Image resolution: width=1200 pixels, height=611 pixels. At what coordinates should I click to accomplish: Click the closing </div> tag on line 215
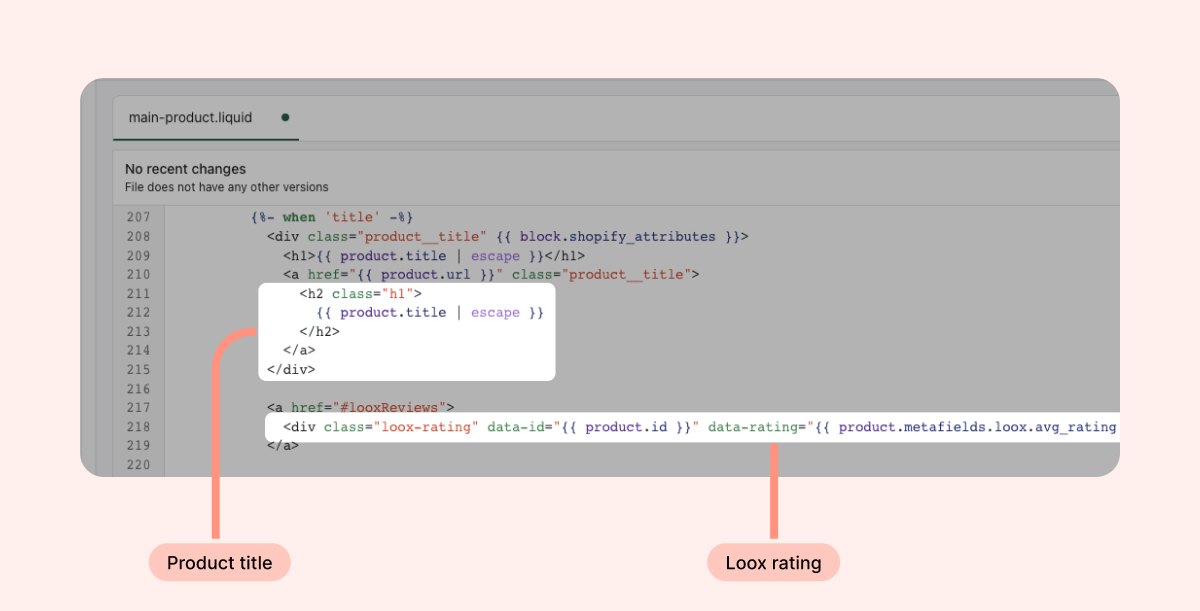tap(291, 370)
